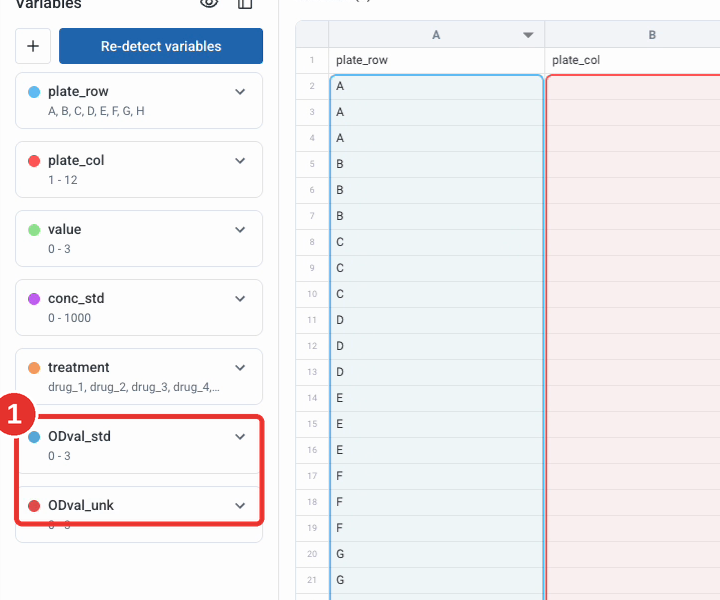
Task: Expand the treatment variable chevron
Action: [x=240, y=367]
